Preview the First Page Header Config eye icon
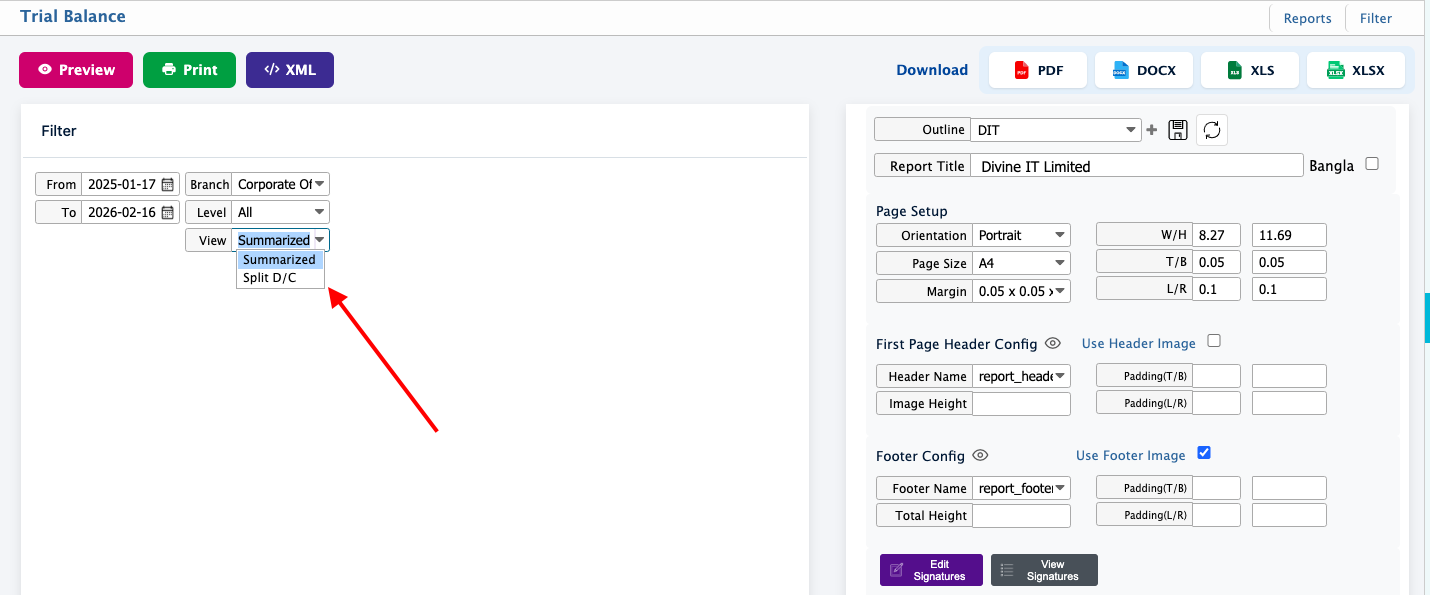Viewport: 1430px width, 595px height. pos(1052,343)
